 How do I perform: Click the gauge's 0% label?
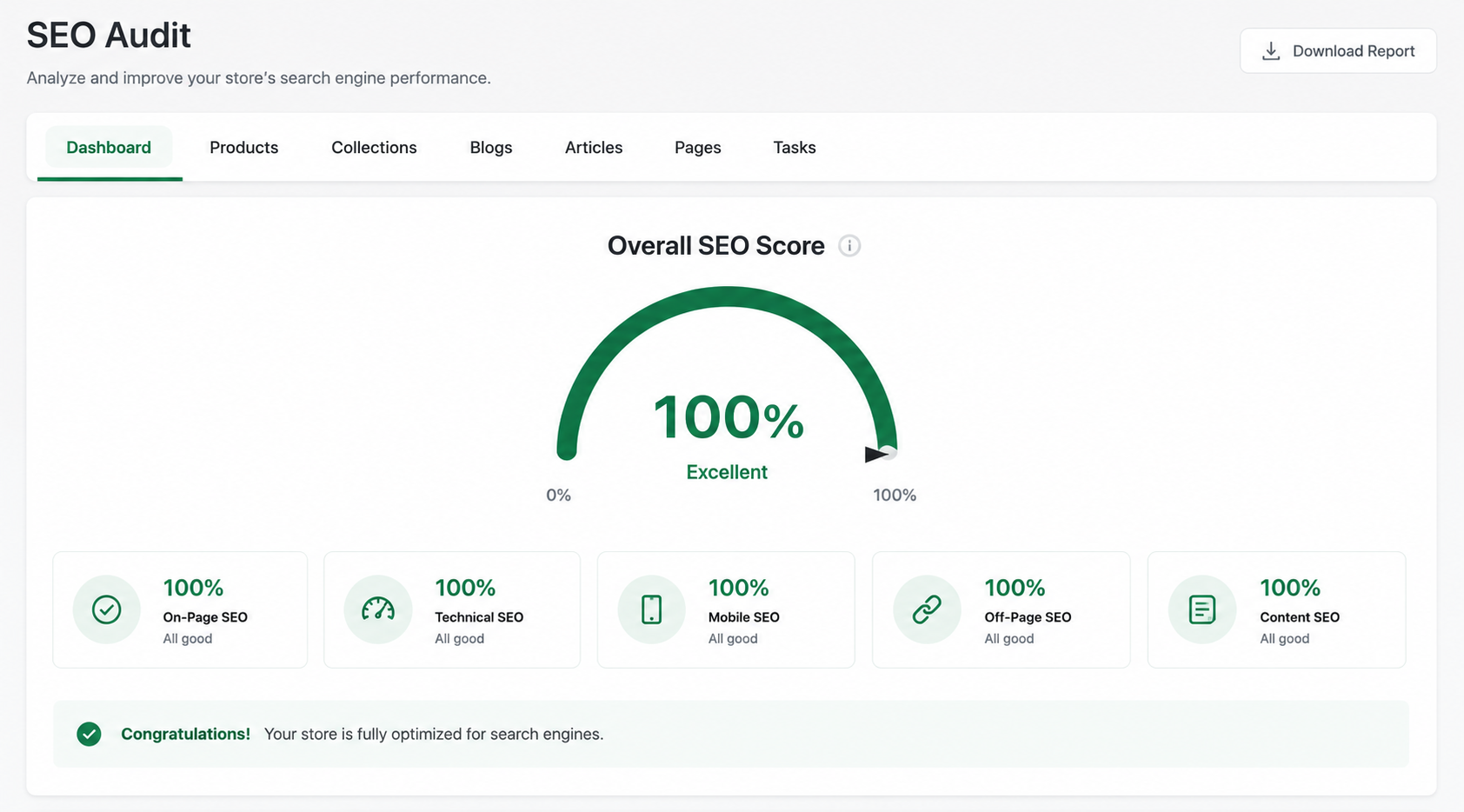tap(558, 495)
